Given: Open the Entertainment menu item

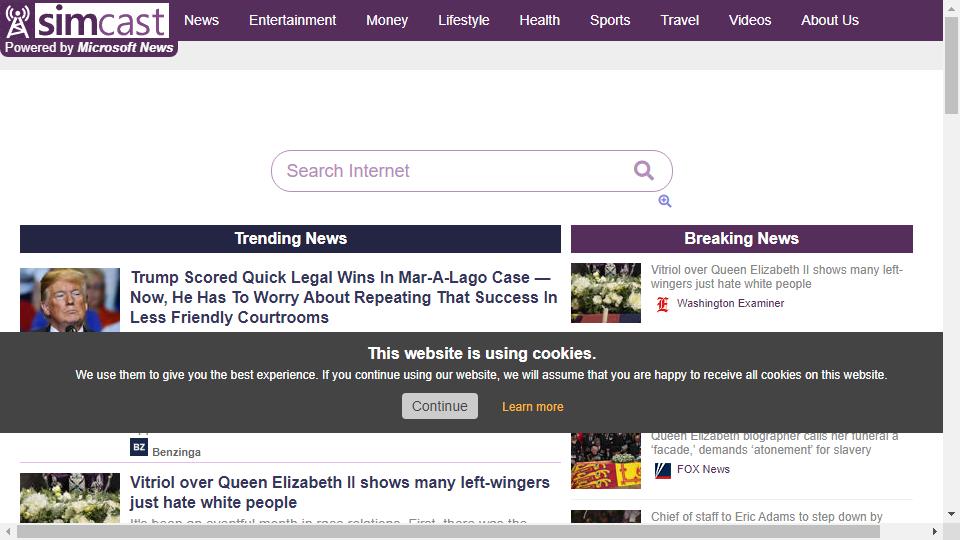Looking at the screenshot, I should (292, 20).
